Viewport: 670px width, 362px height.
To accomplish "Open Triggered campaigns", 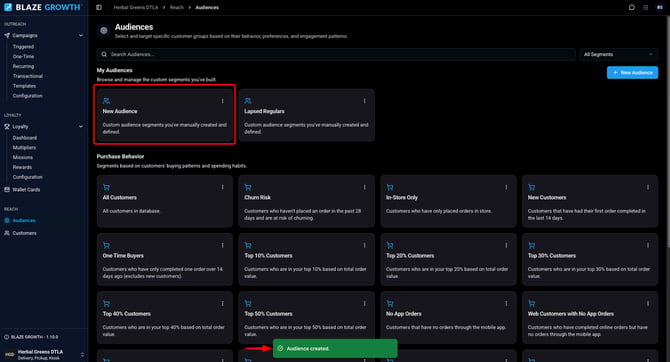I will (23, 47).
